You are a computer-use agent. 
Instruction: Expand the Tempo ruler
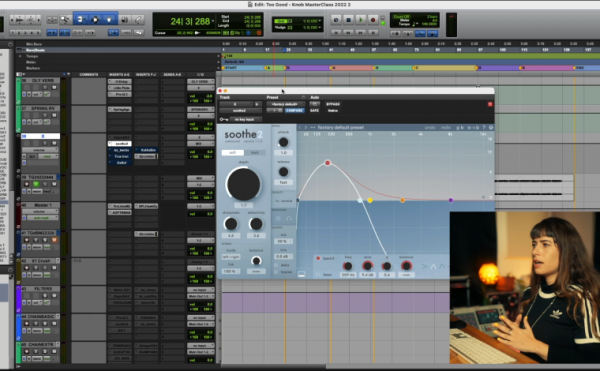coord(20,56)
